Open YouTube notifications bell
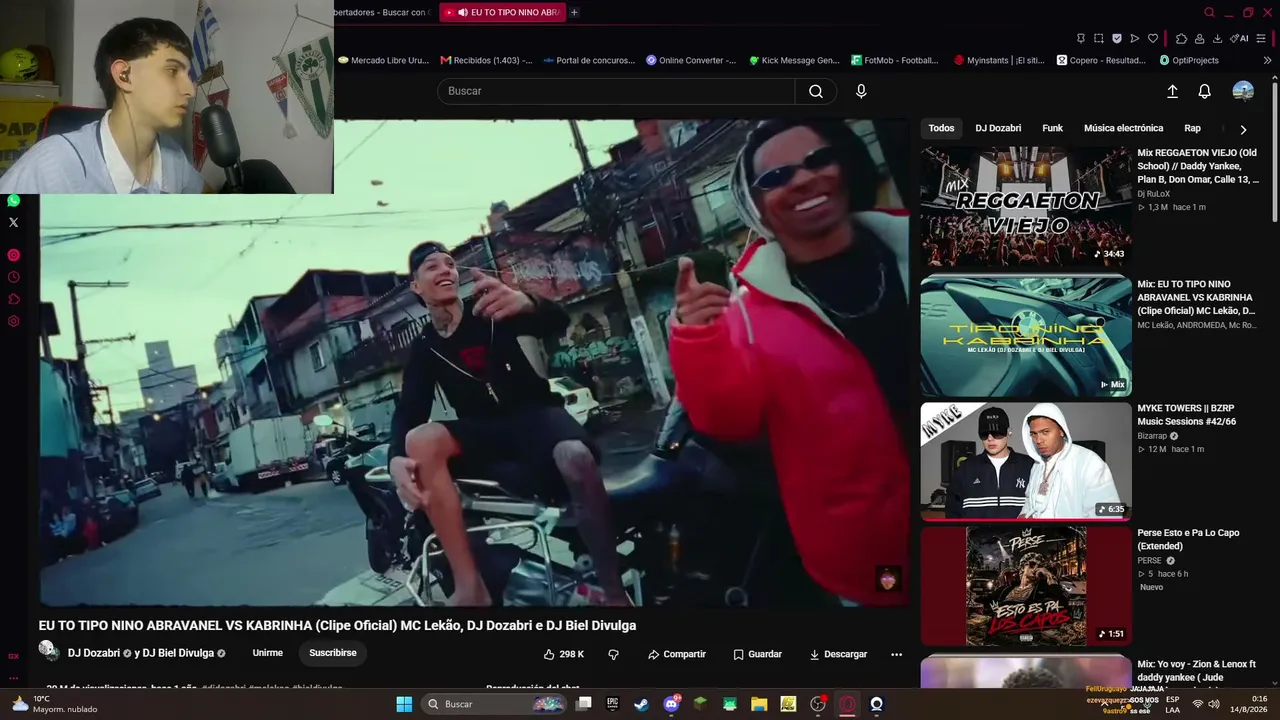The width and height of the screenshot is (1280, 720). click(1205, 91)
